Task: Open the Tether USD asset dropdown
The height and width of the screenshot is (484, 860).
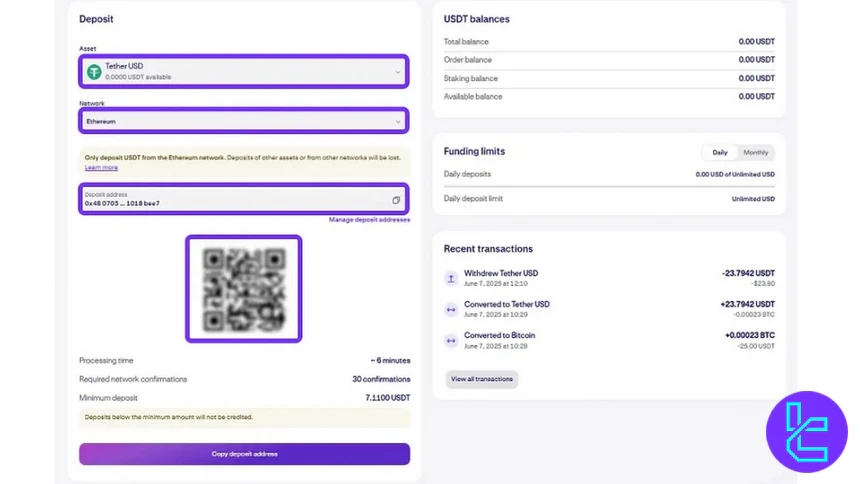Action: (244, 71)
